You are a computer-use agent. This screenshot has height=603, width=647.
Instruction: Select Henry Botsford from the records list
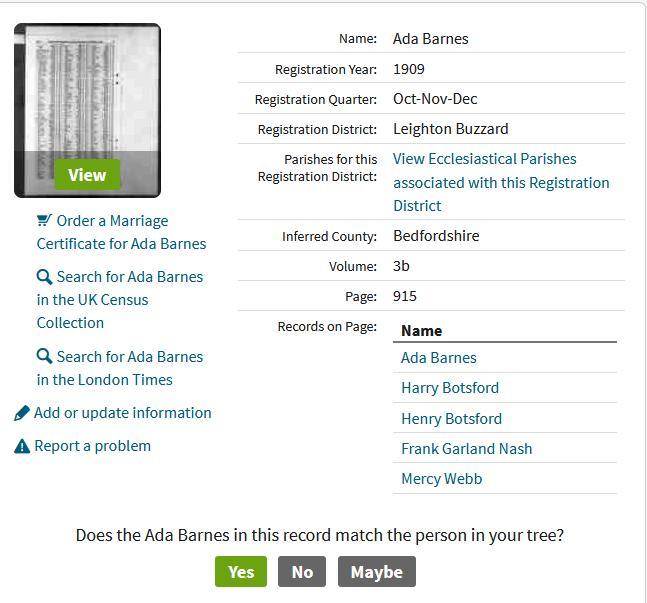(x=451, y=419)
